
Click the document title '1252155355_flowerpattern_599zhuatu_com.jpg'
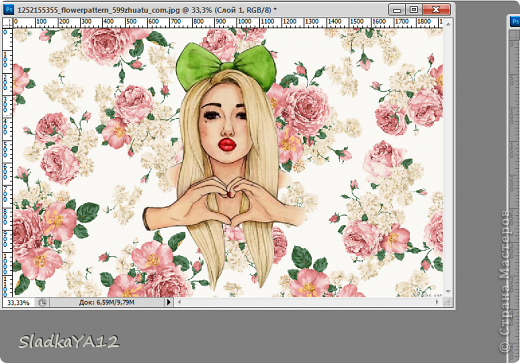(x=99, y=10)
